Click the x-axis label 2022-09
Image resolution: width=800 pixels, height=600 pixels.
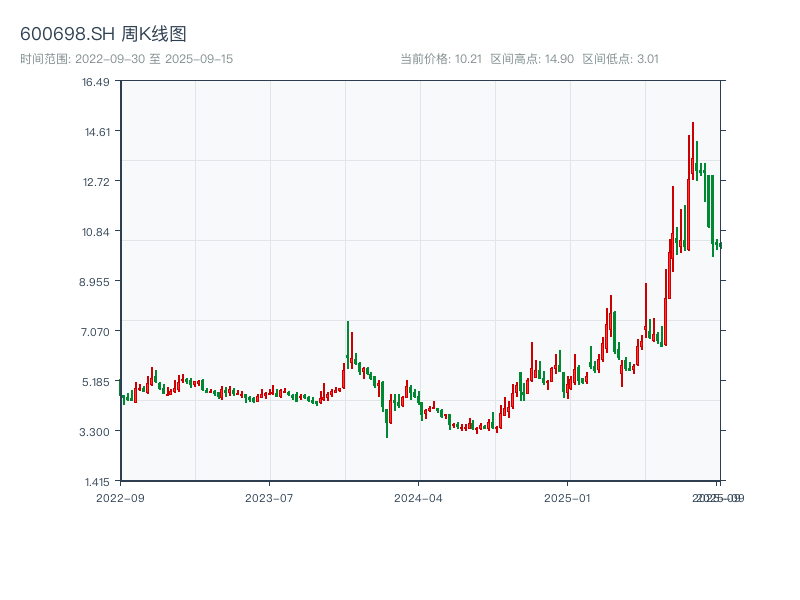[x=120, y=498]
